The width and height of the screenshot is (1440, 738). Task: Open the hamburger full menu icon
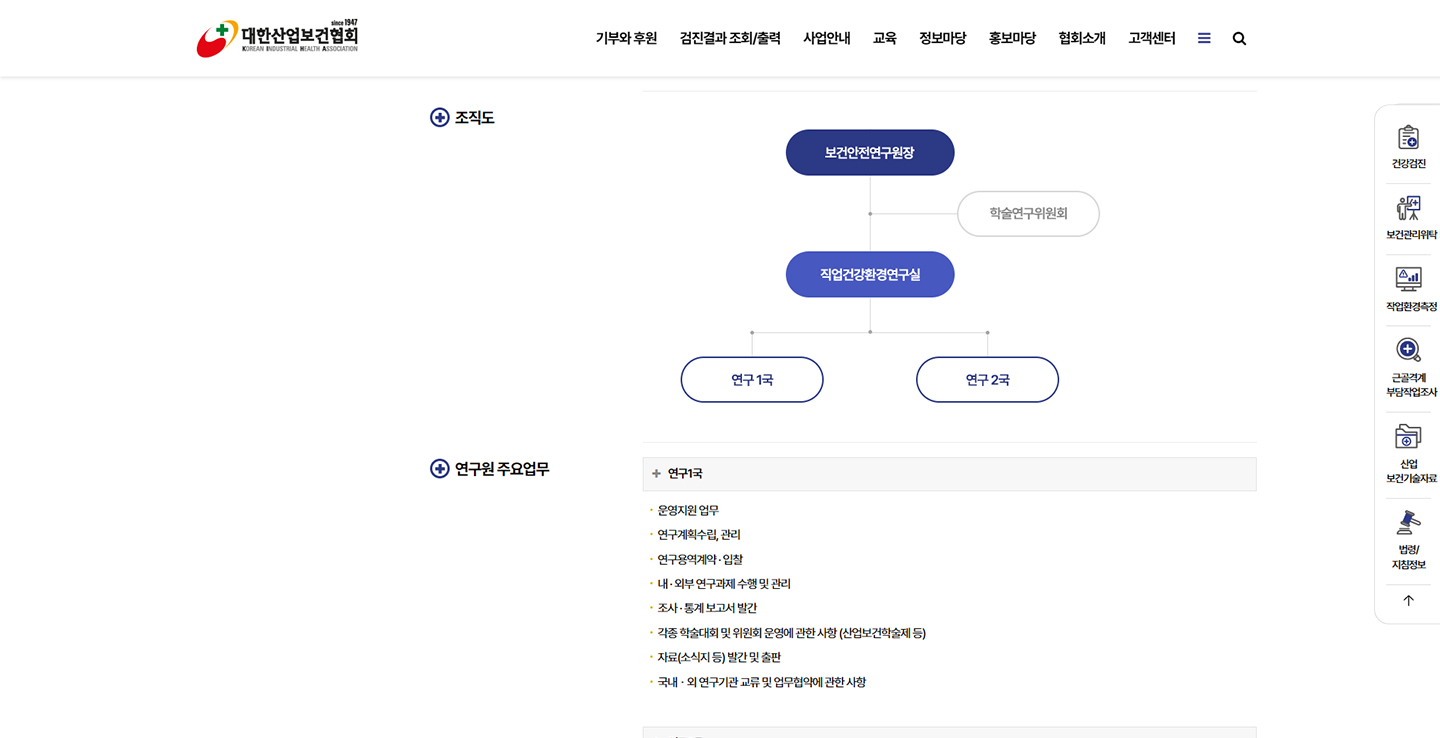point(1204,39)
